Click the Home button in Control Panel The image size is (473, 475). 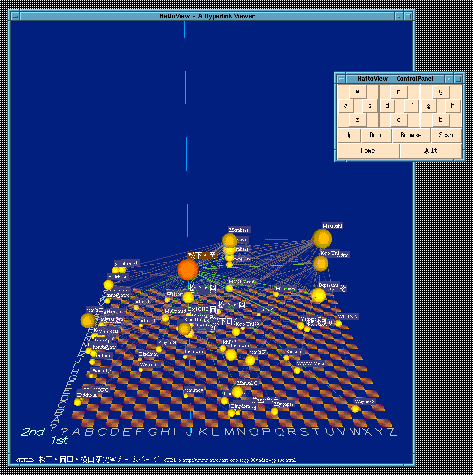click(x=368, y=151)
